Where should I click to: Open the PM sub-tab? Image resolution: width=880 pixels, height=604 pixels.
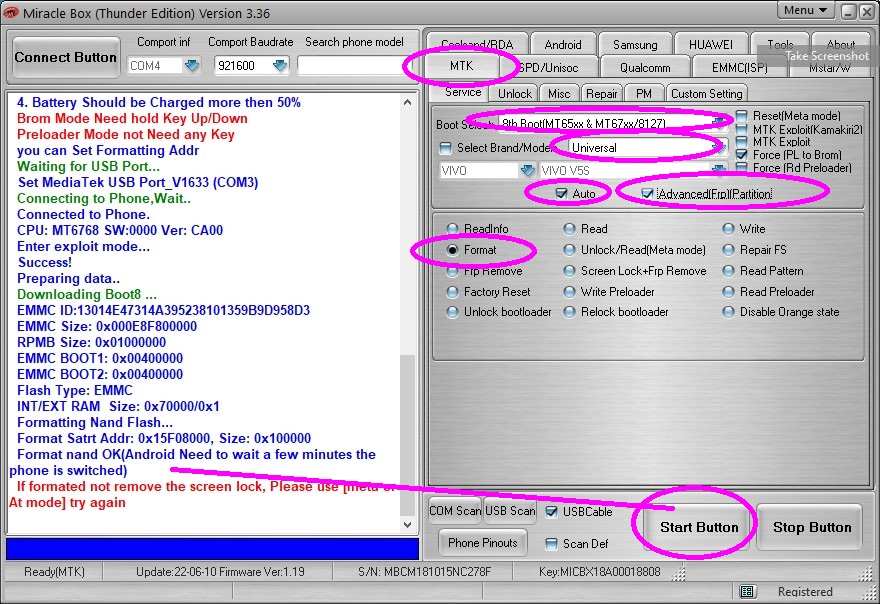click(x=644, y=94)
